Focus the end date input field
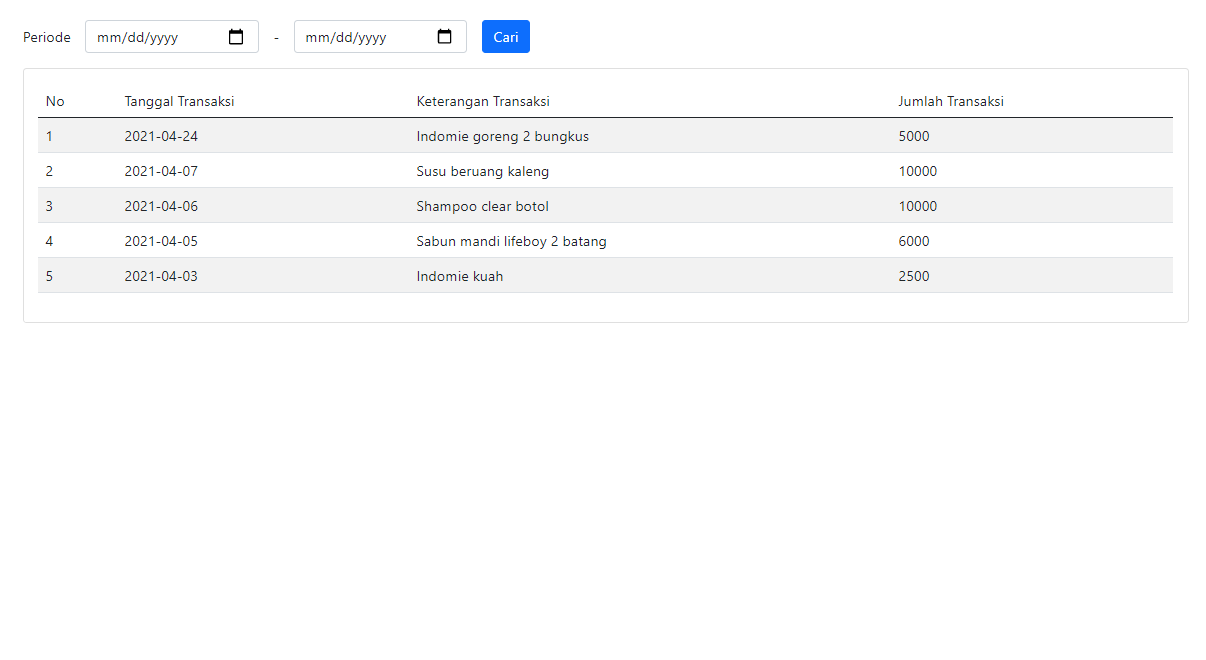The height and width of the screenshot is (660, 1206). pos(380,37)
